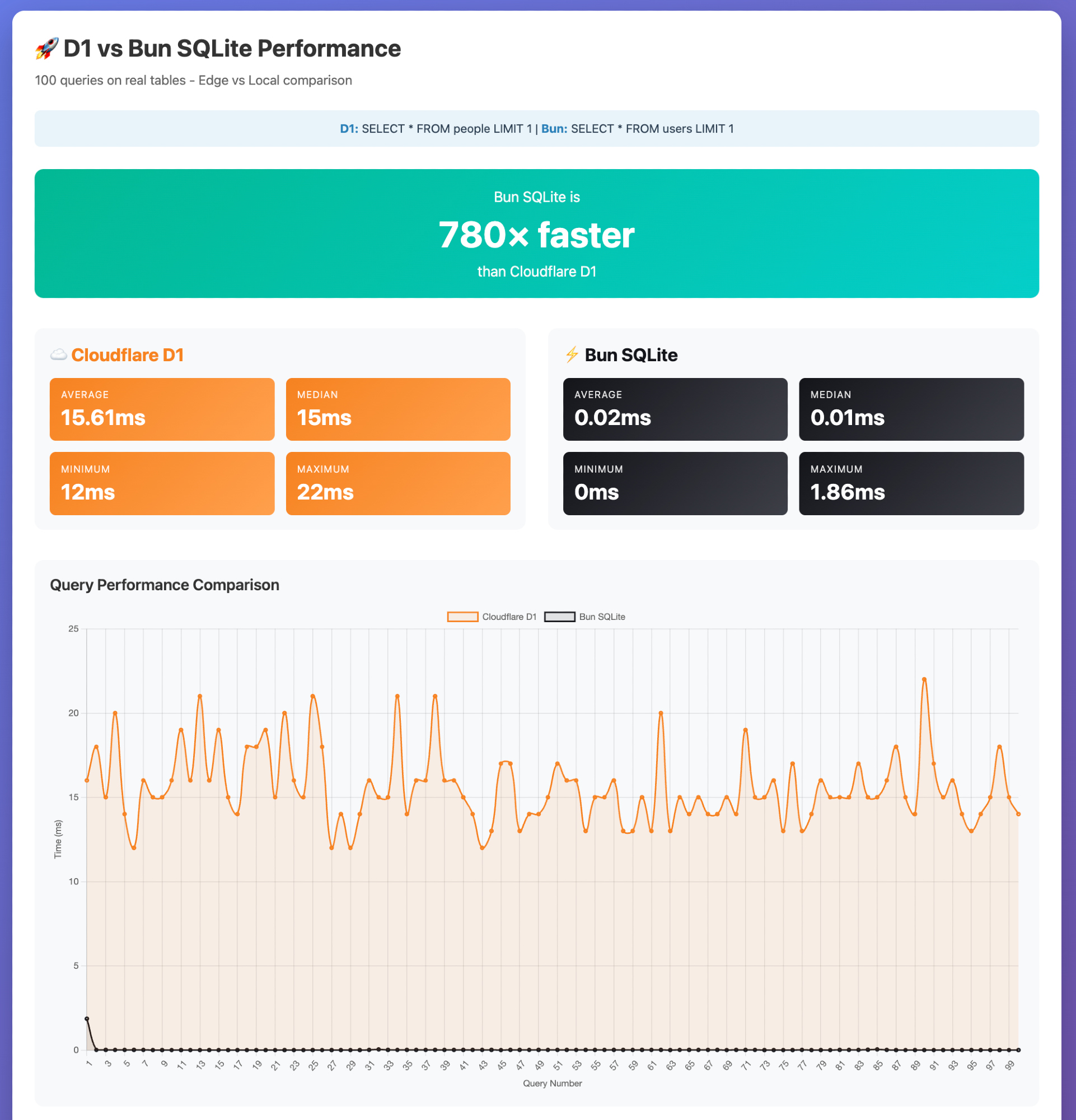Click the Cloudflare D1 Maximum 22ms card
1076x1120 pixels.
[397, 483]
